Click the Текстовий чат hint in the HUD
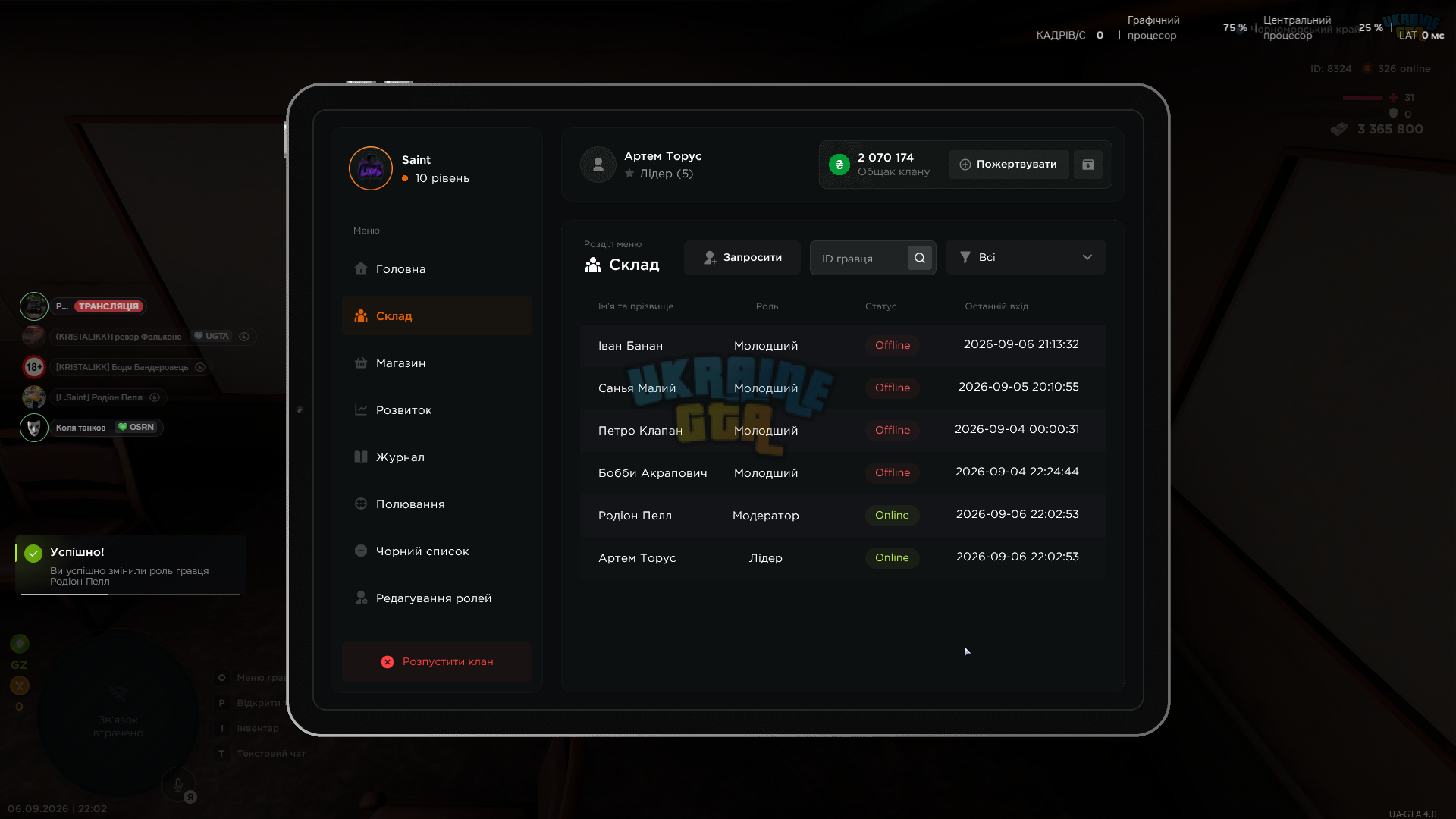 (271, 754)
